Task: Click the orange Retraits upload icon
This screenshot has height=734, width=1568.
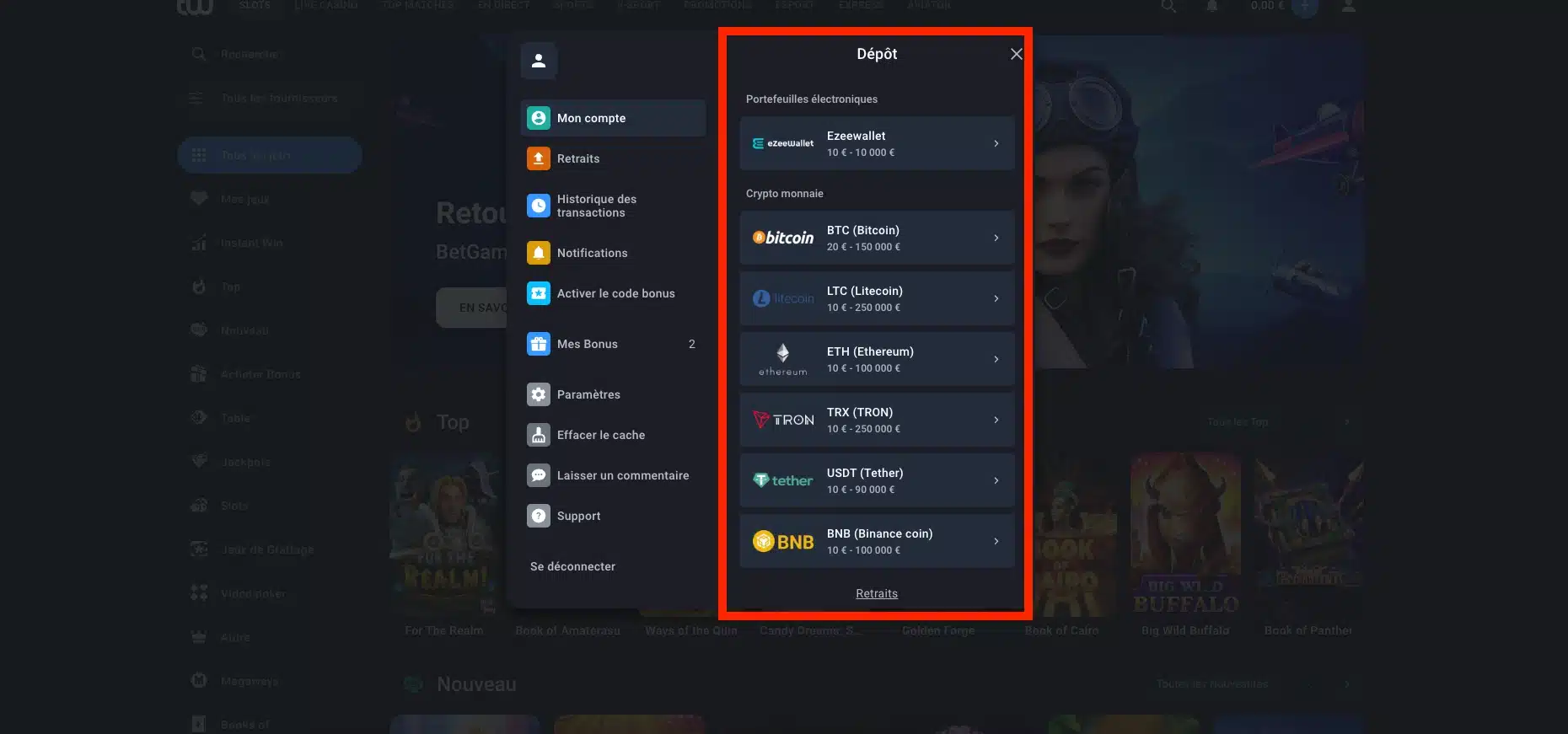Action: click(539, 158)
